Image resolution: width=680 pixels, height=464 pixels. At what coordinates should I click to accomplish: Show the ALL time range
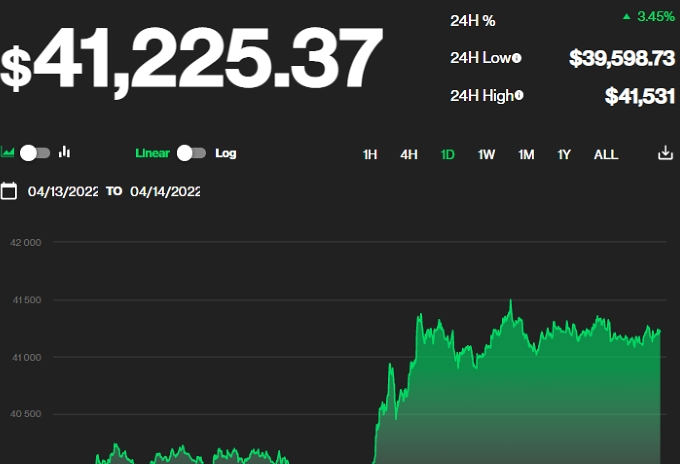606,154
